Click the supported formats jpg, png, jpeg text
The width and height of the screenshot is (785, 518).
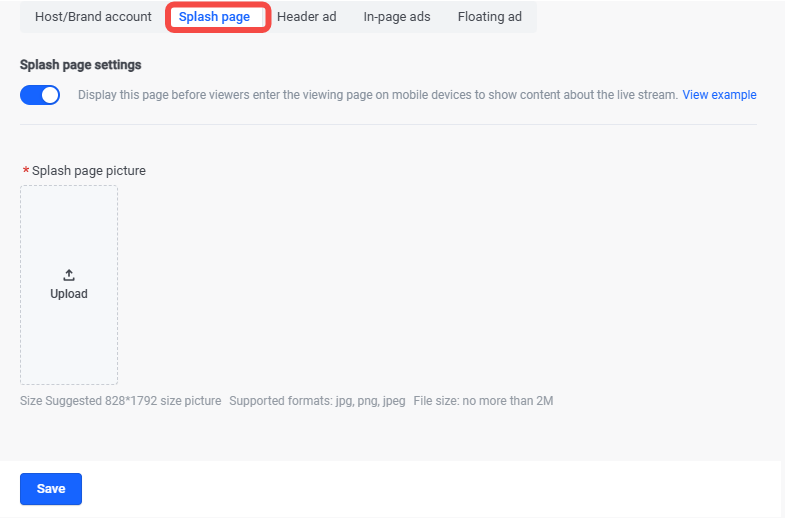(x=317, y=401)
